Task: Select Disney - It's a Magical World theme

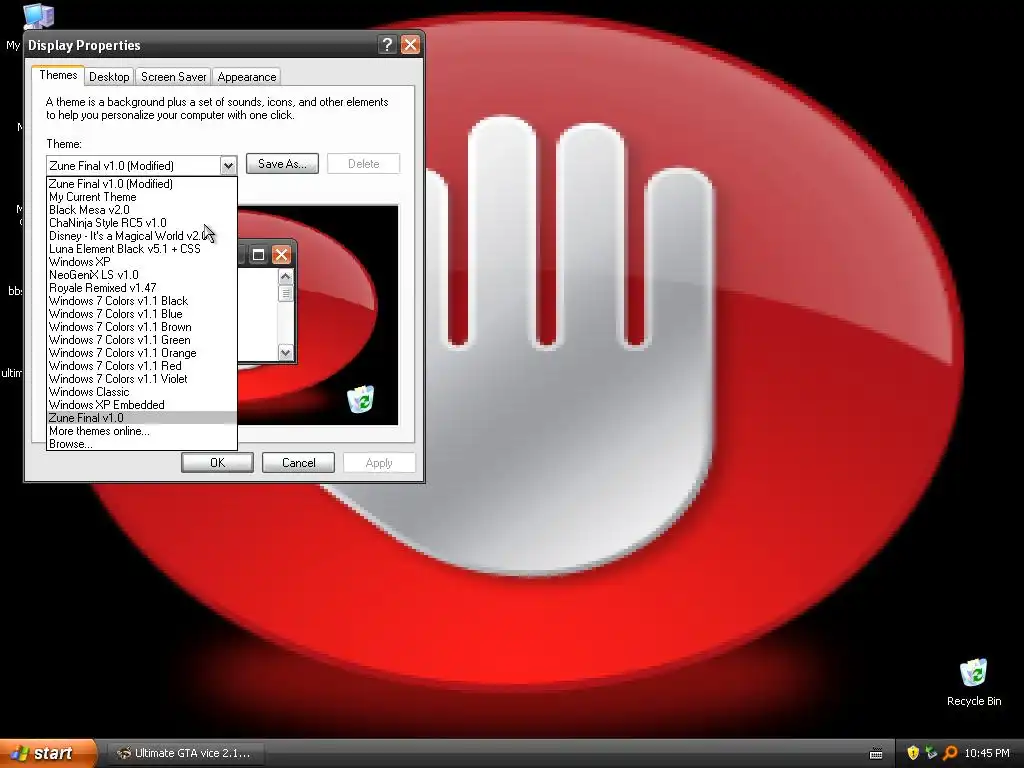Action: click(x=142, y=236)
